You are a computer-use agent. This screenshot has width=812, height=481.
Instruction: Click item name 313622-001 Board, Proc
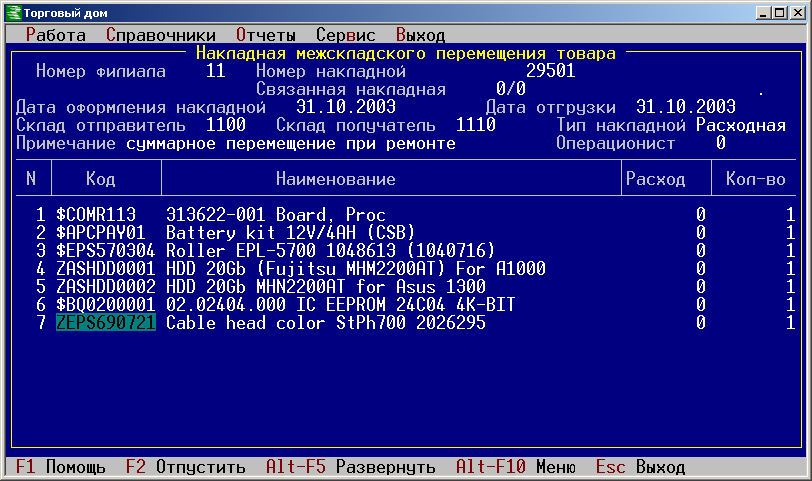click(276, 214)
